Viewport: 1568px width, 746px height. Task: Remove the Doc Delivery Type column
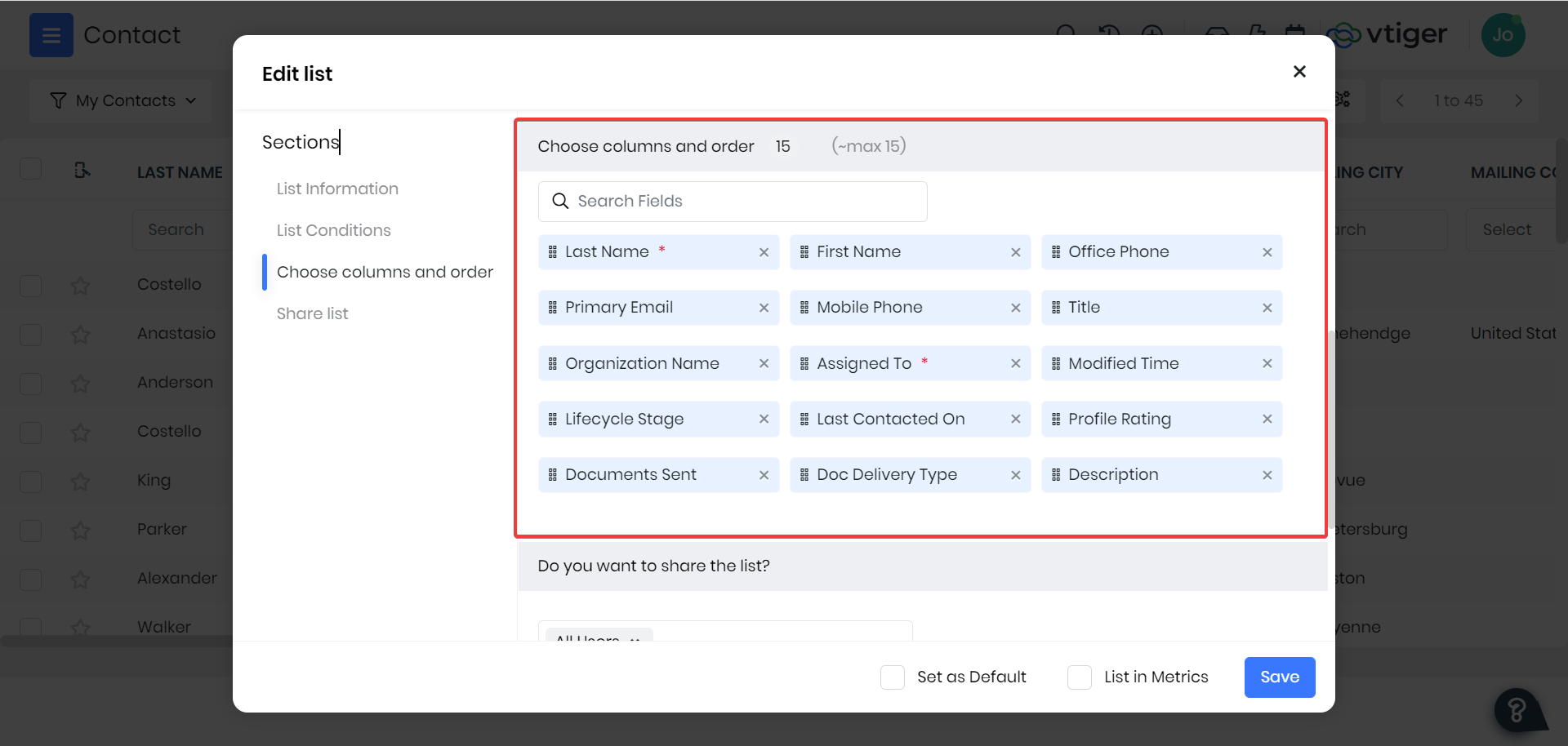(1015, 475)
